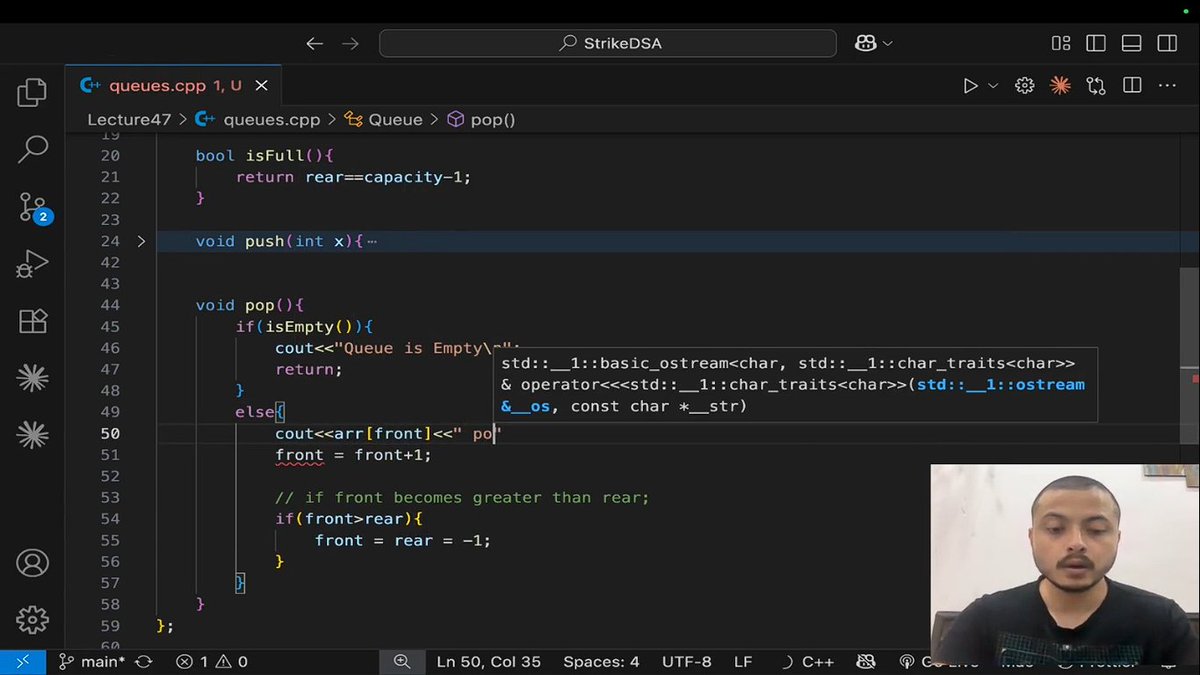
Task: Open errors and warnings count in status bar
Action: 212,661
